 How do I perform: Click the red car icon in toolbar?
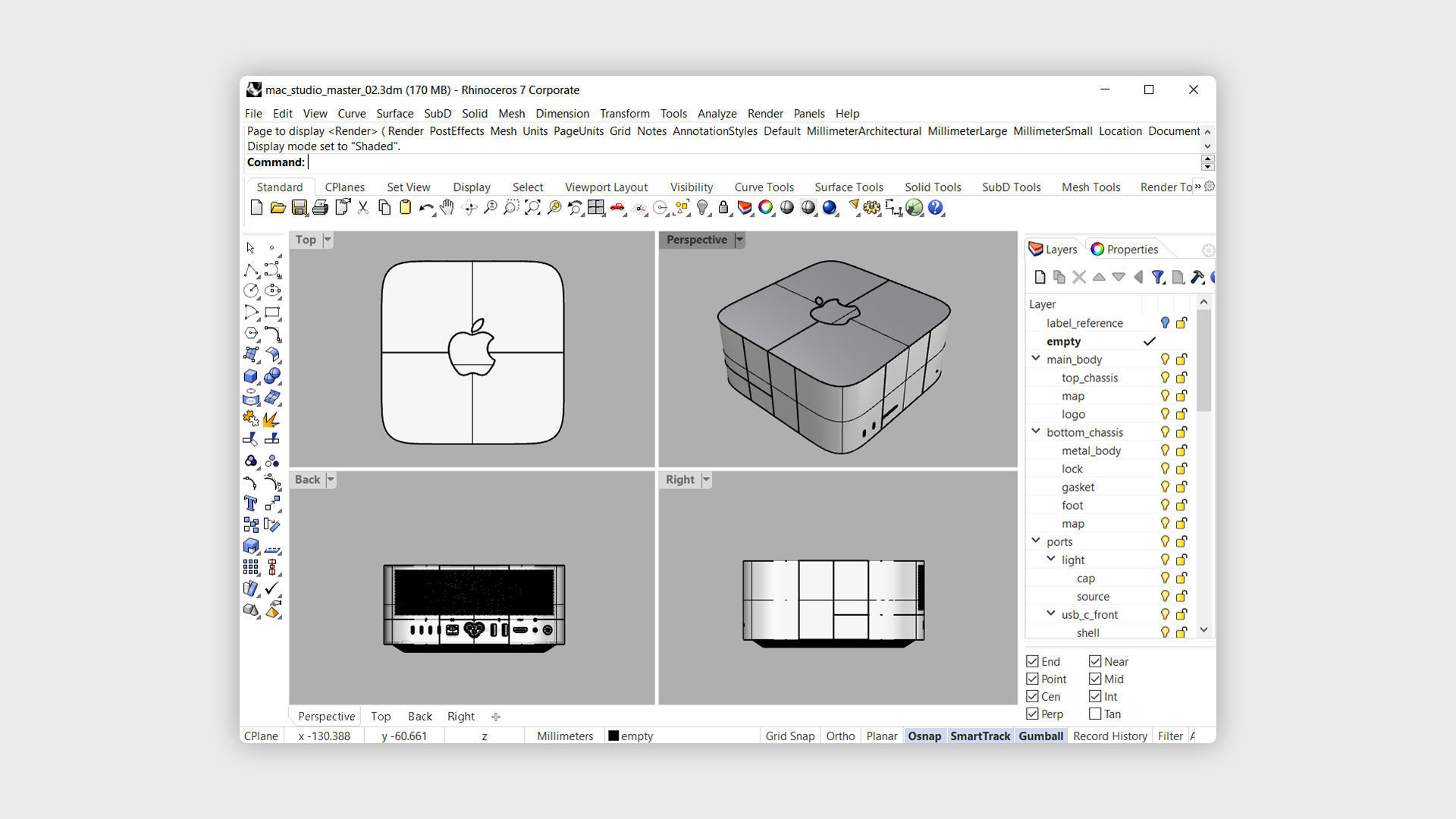click(x=617, y=208)
